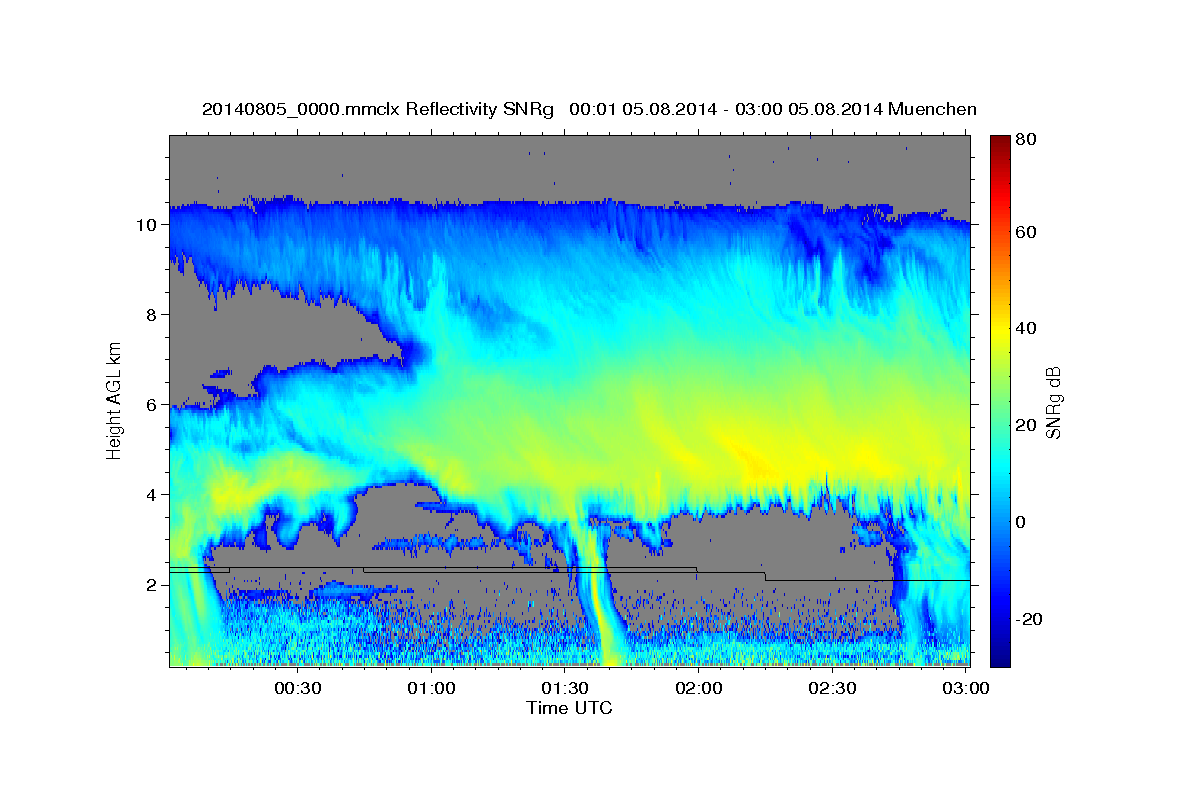
Task: Click the 01:00 time tick label
Action: coord(431,689)
